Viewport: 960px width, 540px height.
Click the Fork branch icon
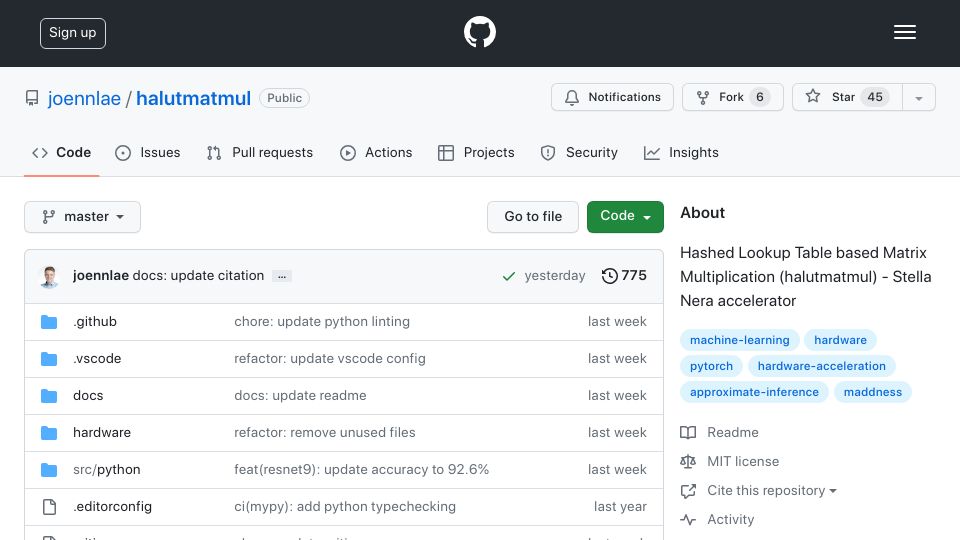(703, 97)
